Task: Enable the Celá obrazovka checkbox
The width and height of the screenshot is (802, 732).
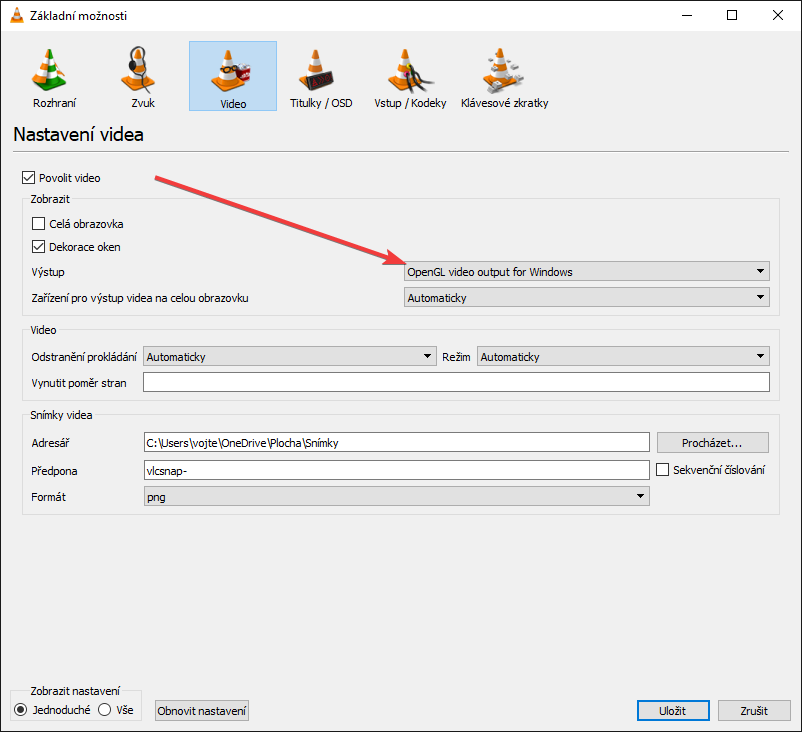Action: pos(39,224)
